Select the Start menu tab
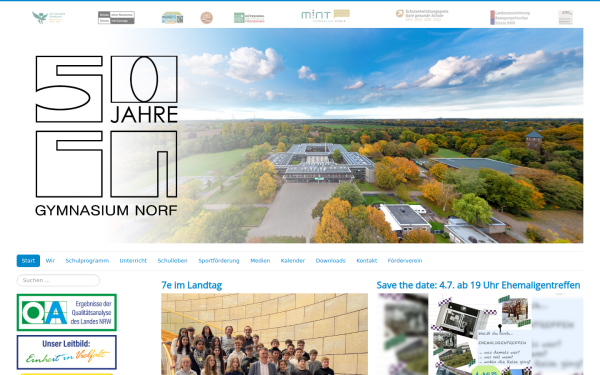Screen dimensions: 600x375 click(x=28, y=261)
